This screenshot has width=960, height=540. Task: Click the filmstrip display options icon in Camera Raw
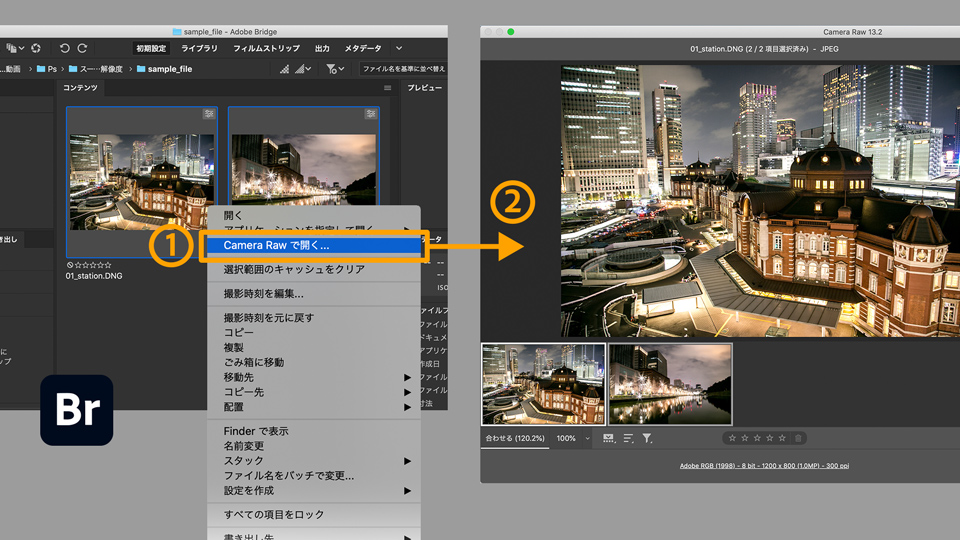click(608, 438)
